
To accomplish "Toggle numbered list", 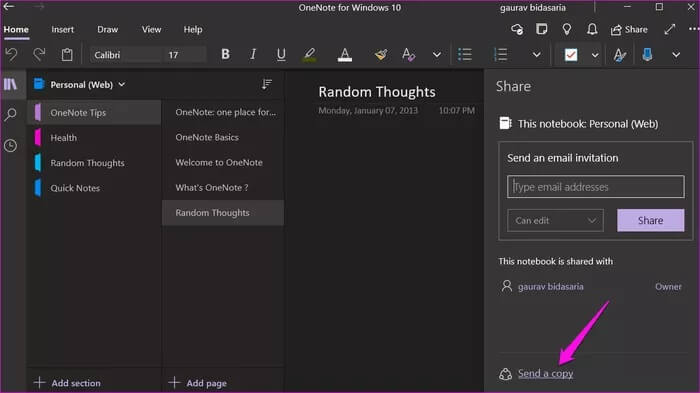I will click(500, 54).
